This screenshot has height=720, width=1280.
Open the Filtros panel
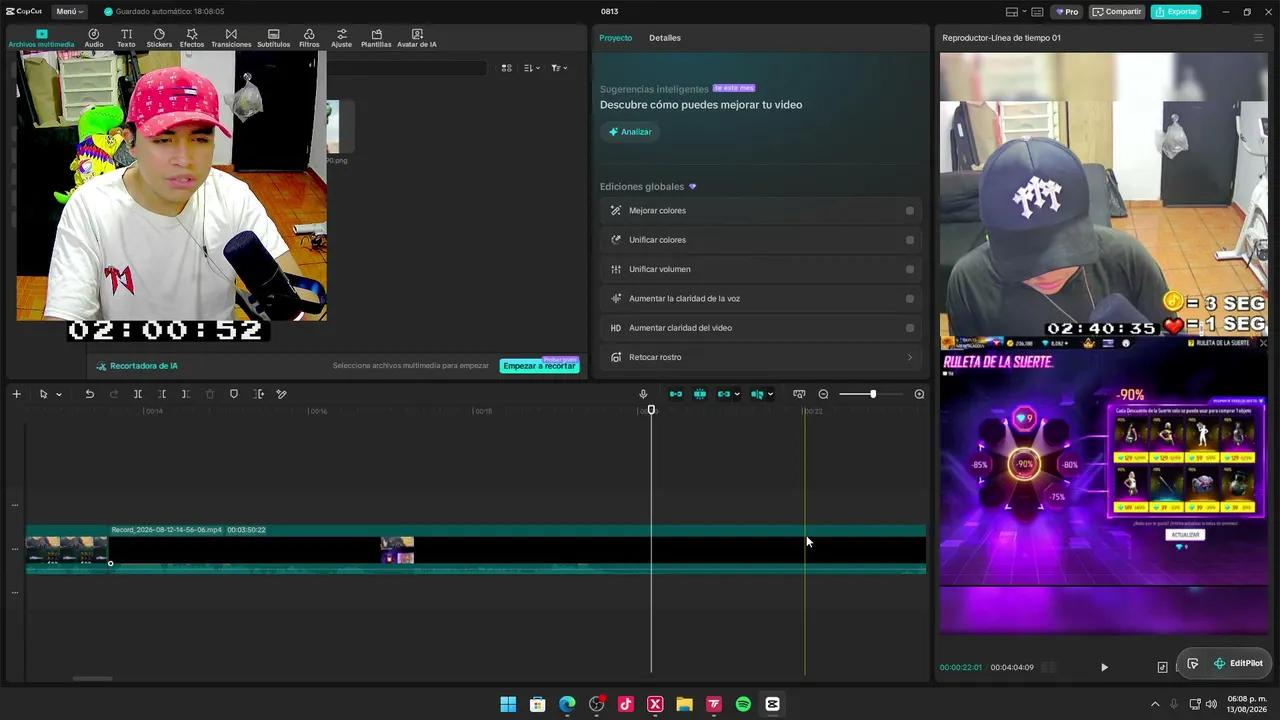click(x=309, y=38)
